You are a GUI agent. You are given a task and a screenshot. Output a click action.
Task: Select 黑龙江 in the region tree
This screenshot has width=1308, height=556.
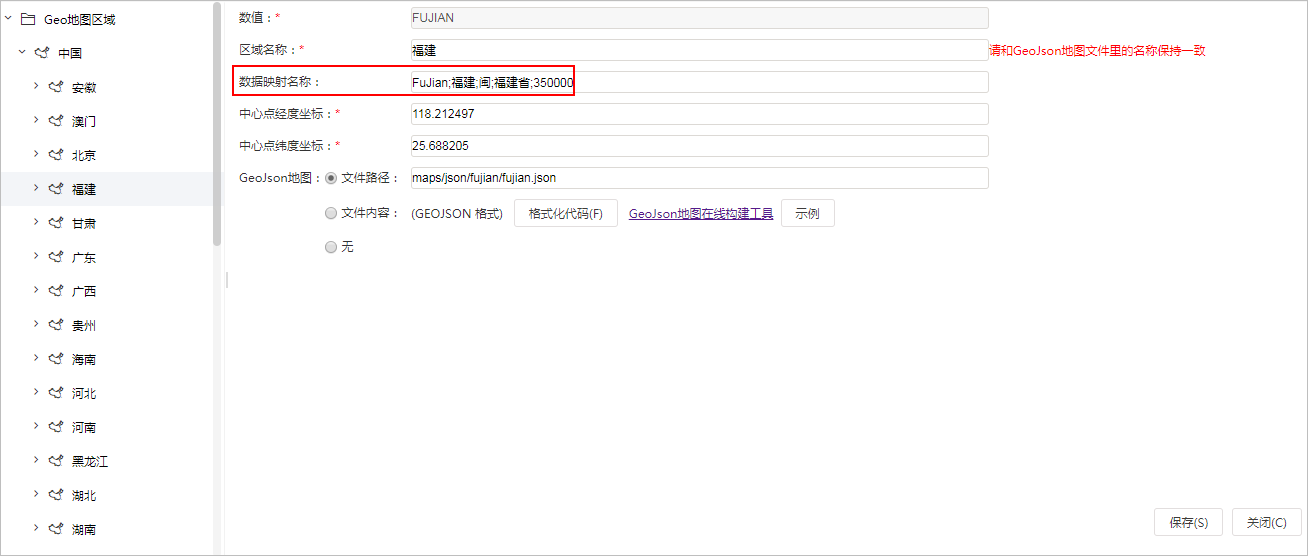[90, 462]
